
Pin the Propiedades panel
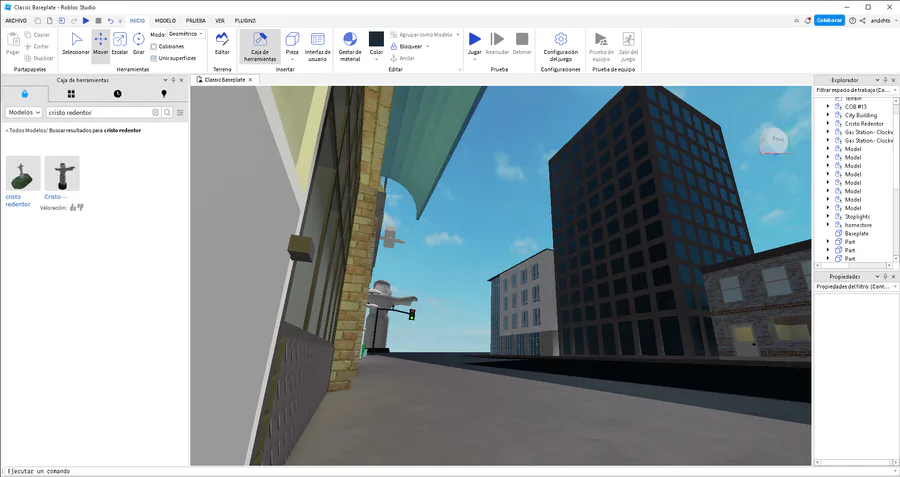coord(886,277)
